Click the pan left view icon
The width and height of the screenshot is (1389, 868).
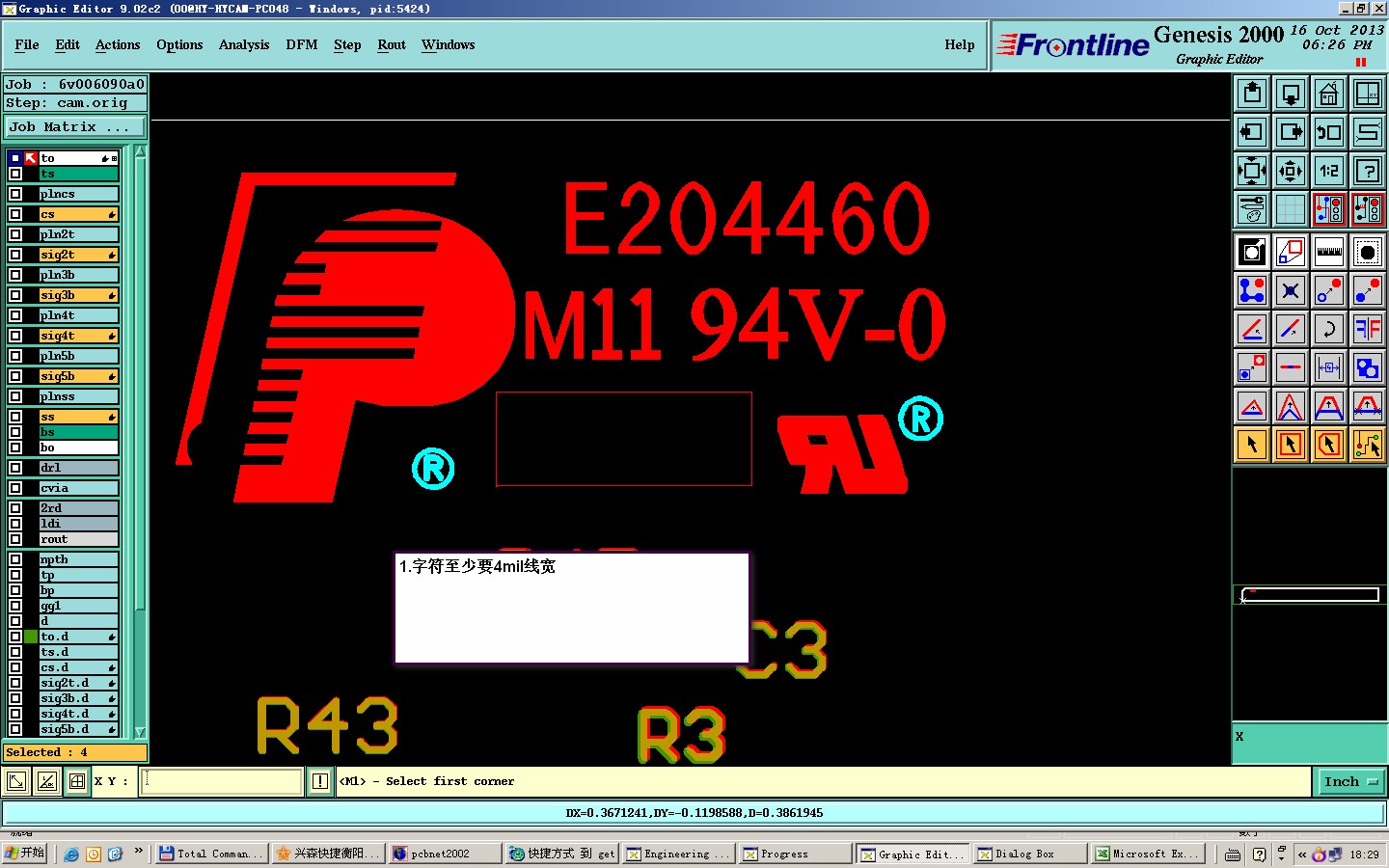[x=1252, y=132]
